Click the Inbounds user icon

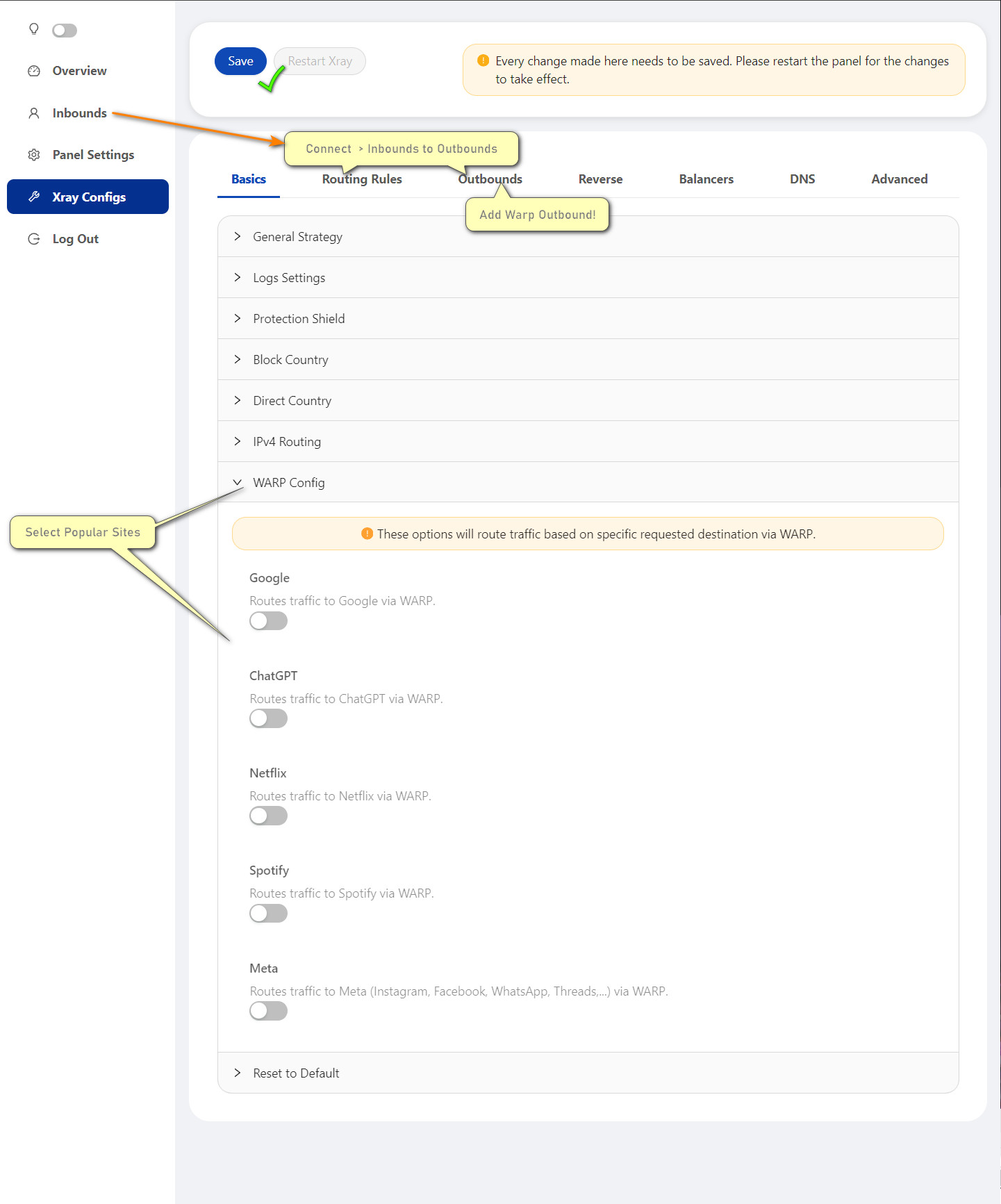click(x=33, y=113)
